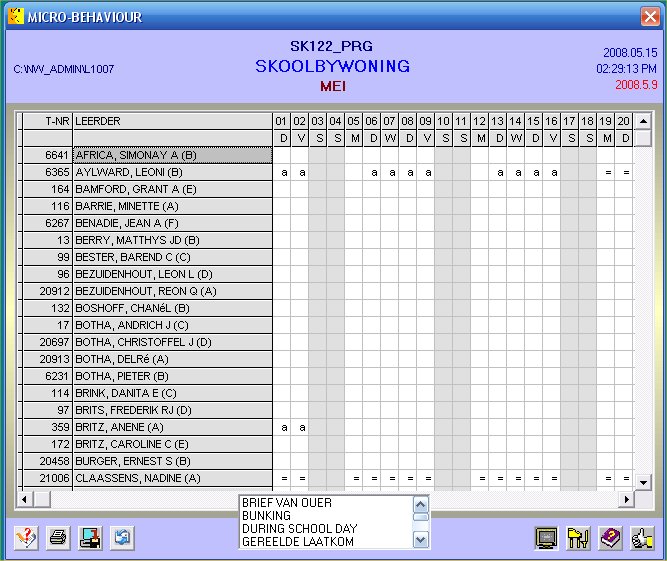Click the exit door icon at bottom right
This screenshot has height=561, width=667.
click(x=641, y=537)
